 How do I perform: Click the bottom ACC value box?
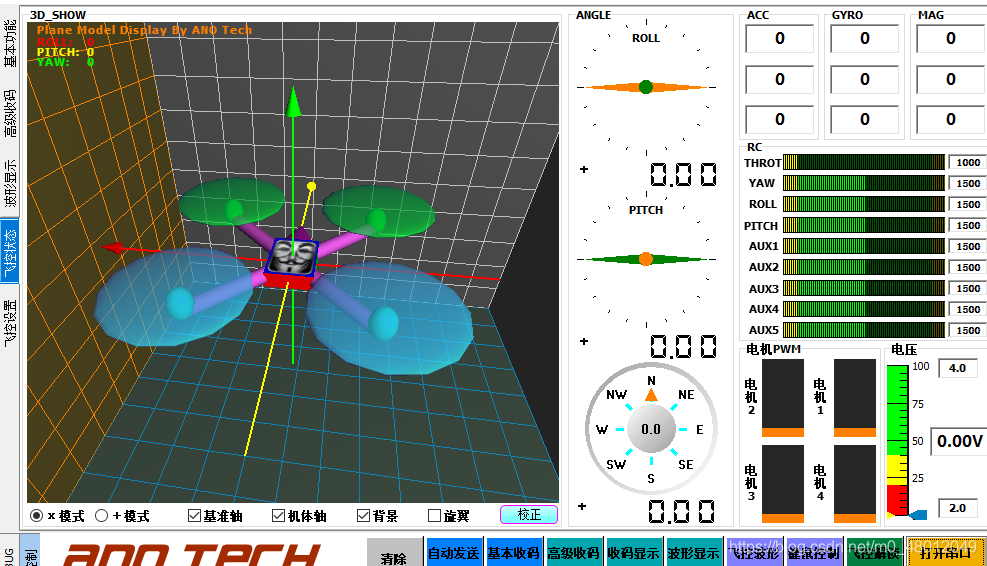pyautogui.click(x=780, y=120)
